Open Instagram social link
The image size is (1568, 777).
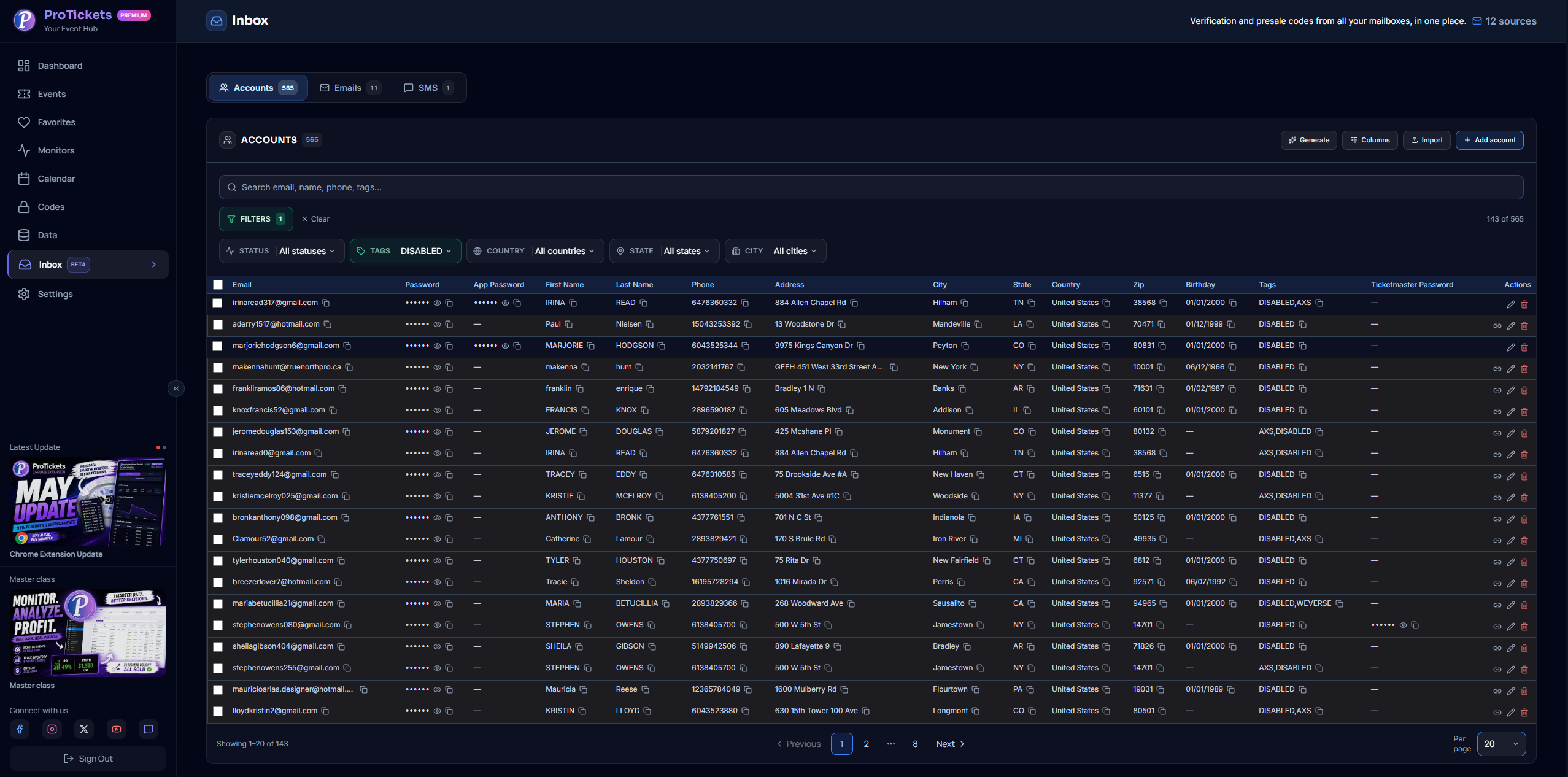52,729
